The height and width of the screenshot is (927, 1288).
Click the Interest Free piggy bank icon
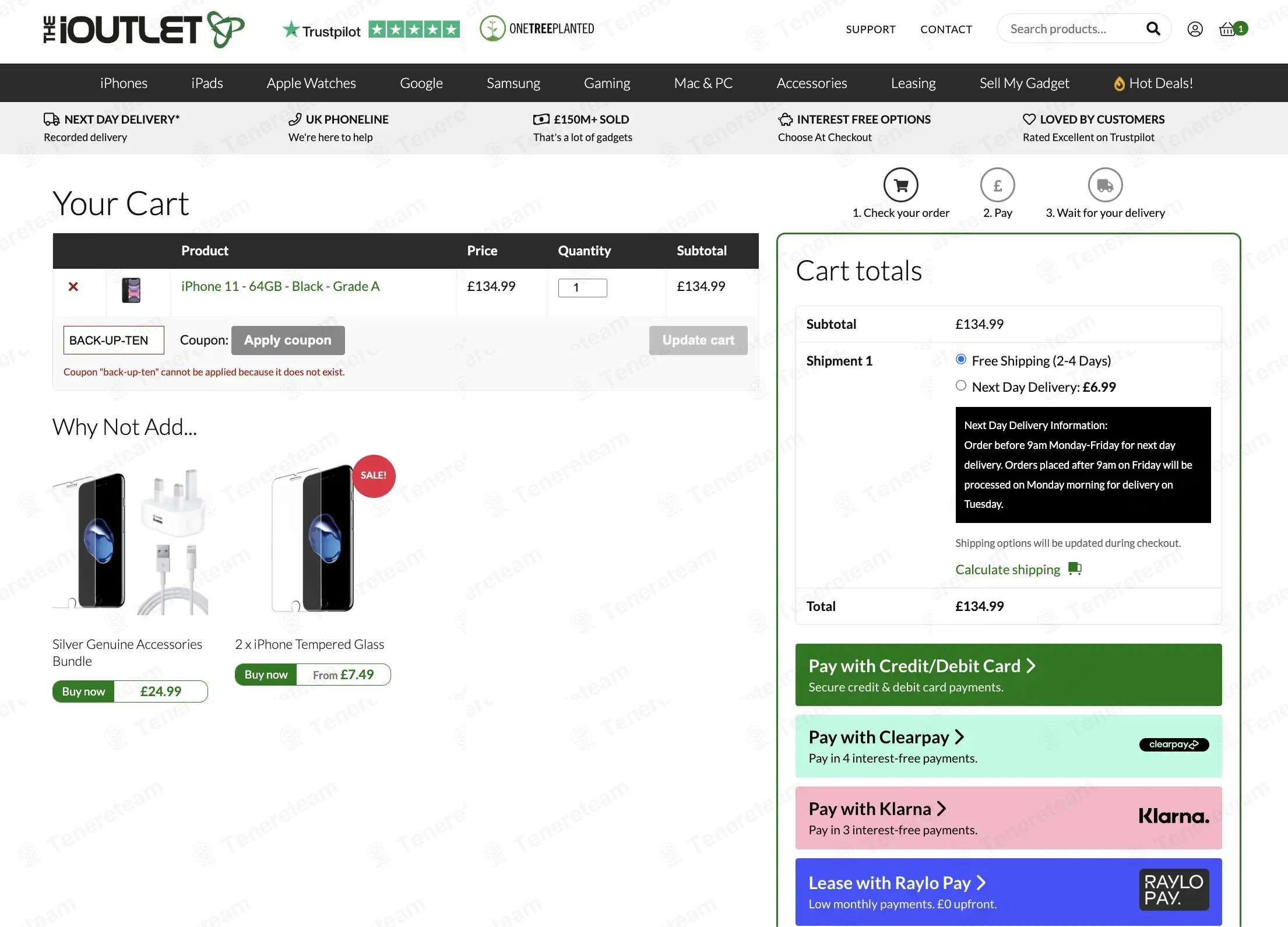(786, 120)
